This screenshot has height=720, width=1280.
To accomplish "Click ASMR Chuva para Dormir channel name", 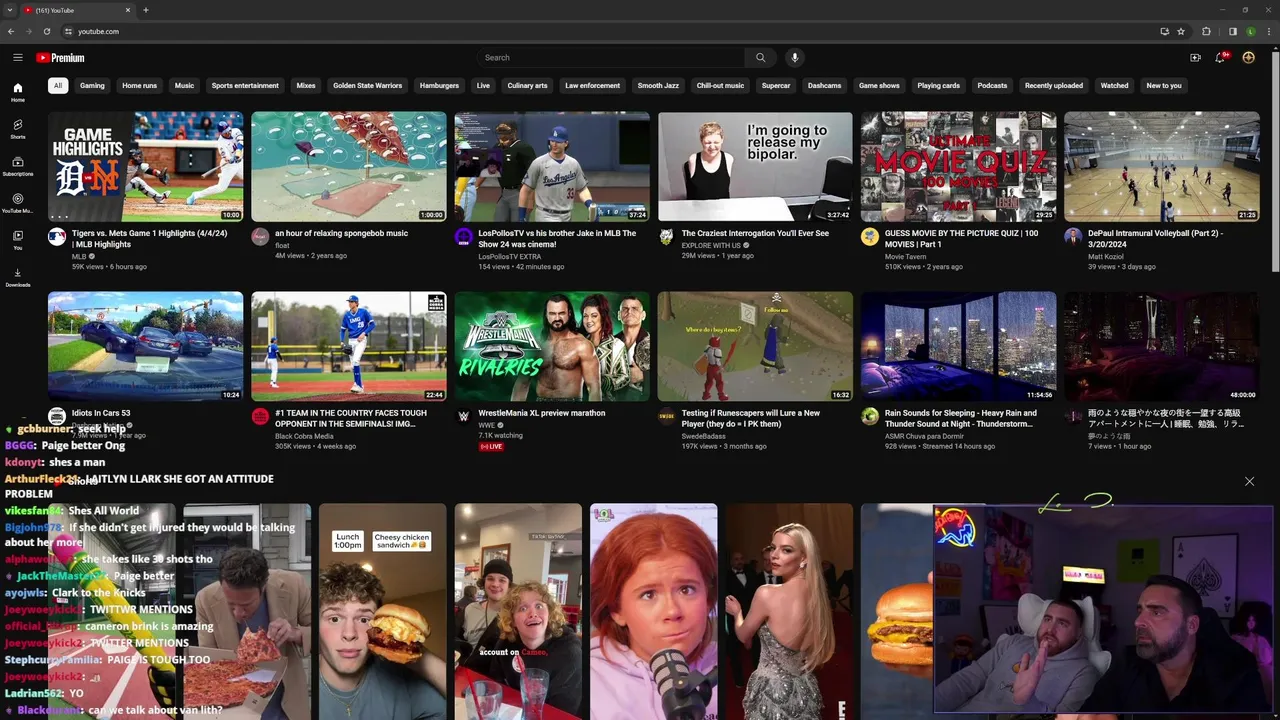I will 924,436.
